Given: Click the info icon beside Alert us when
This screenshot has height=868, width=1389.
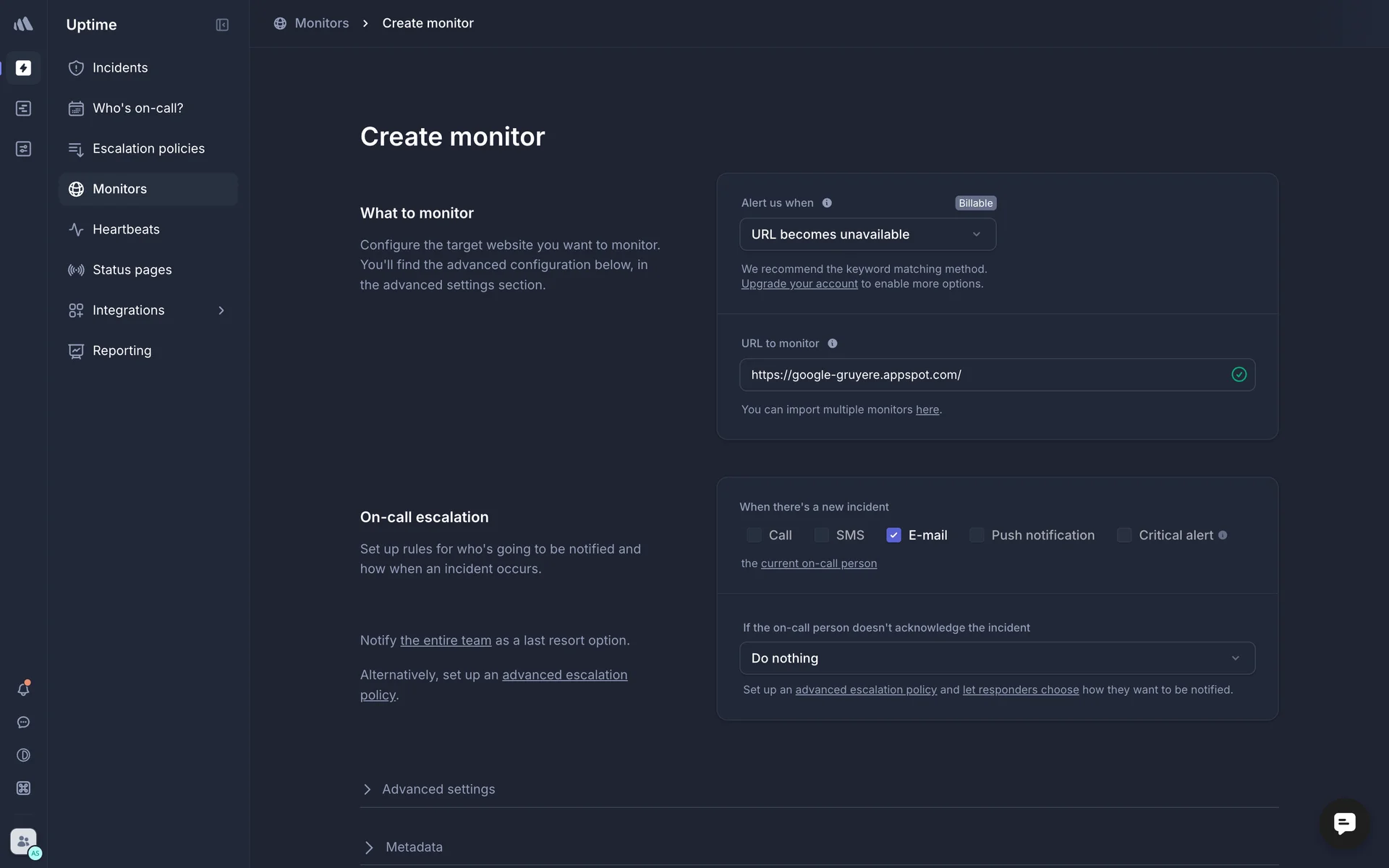Looking at the screenshot, I should pyautogui.click(x=827, y=203).
